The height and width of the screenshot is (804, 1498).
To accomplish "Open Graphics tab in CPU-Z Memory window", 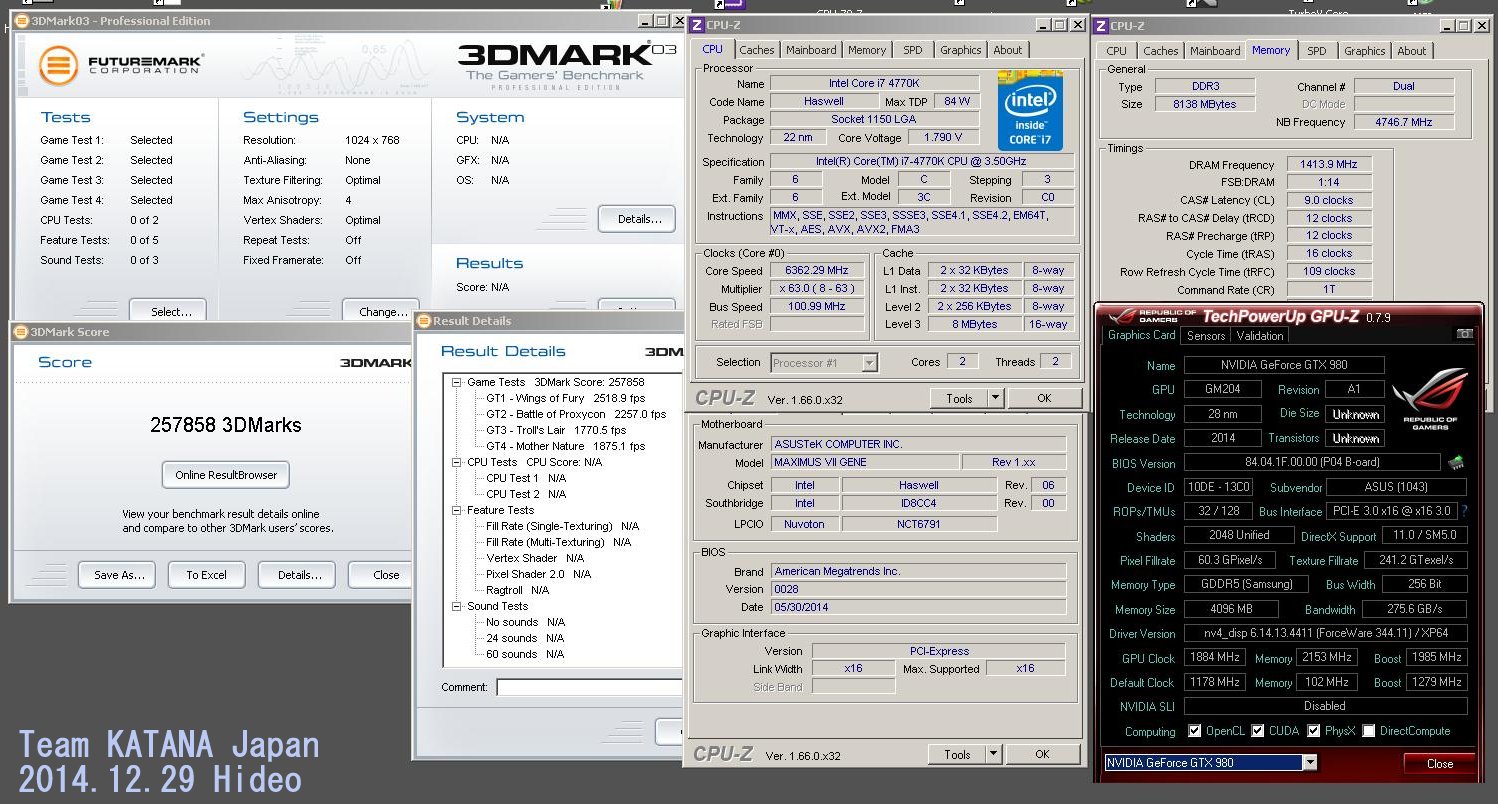I will 1364,51.
